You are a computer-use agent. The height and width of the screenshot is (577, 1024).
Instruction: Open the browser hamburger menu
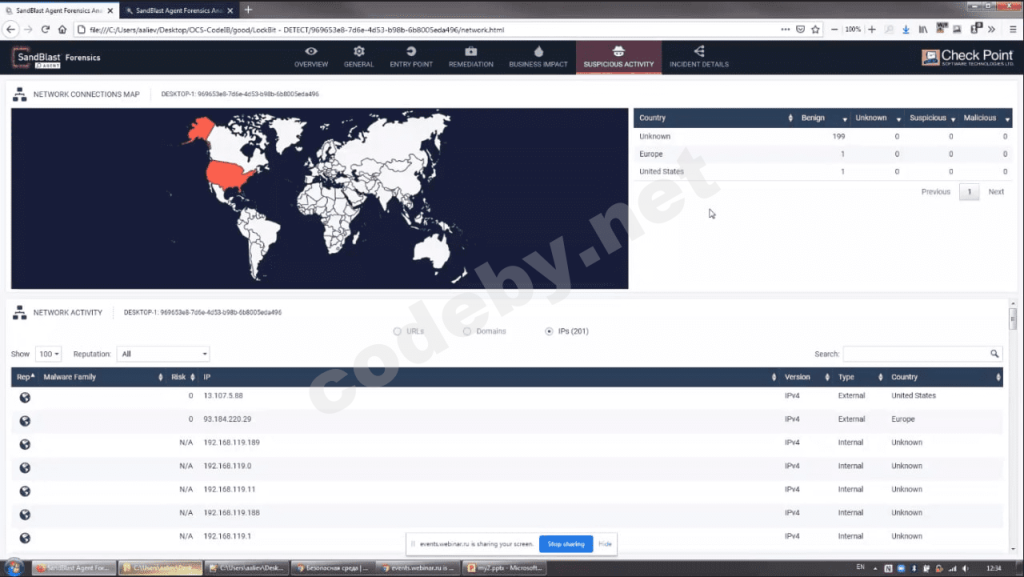point(1013,29)
